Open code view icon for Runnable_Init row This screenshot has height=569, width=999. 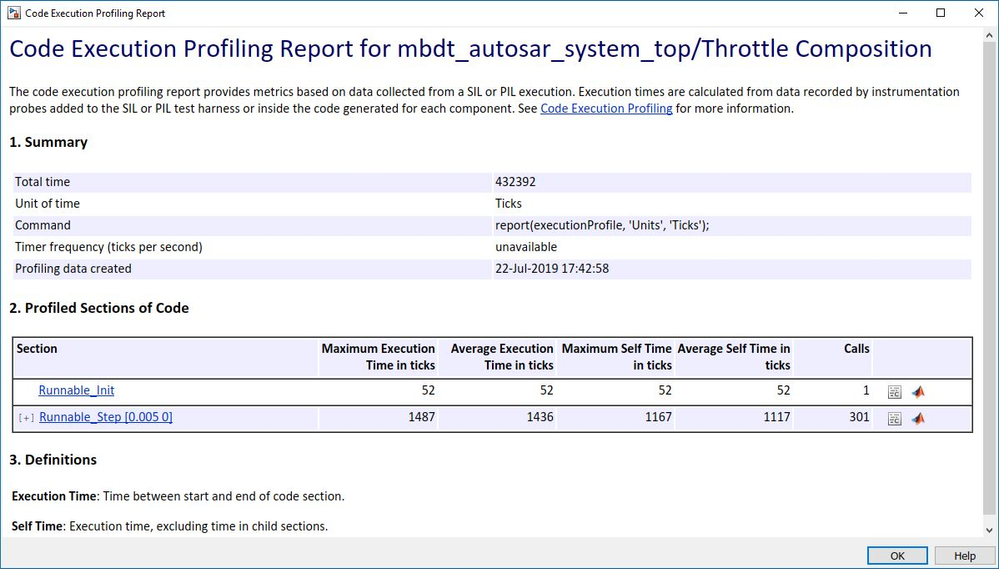[895, 392]
